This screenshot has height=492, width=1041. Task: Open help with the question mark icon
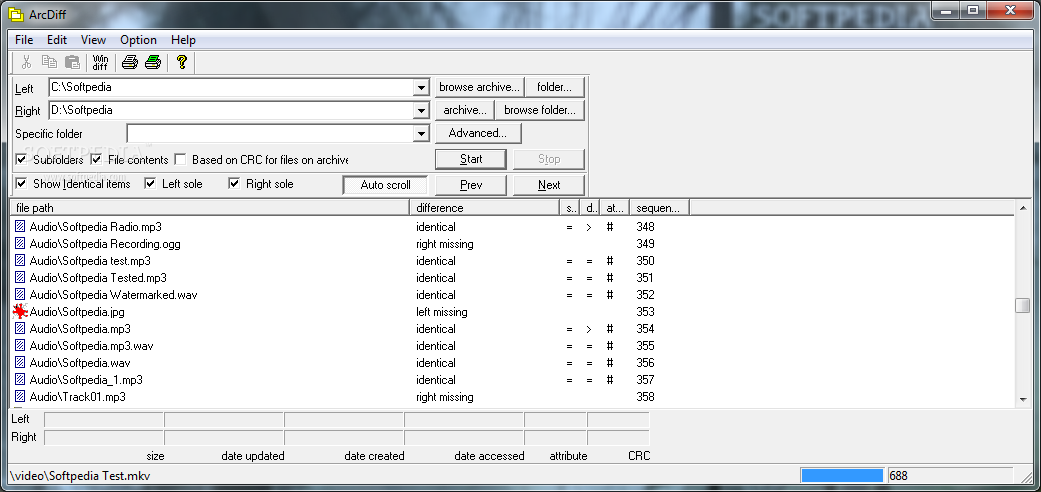pos(182,62)
